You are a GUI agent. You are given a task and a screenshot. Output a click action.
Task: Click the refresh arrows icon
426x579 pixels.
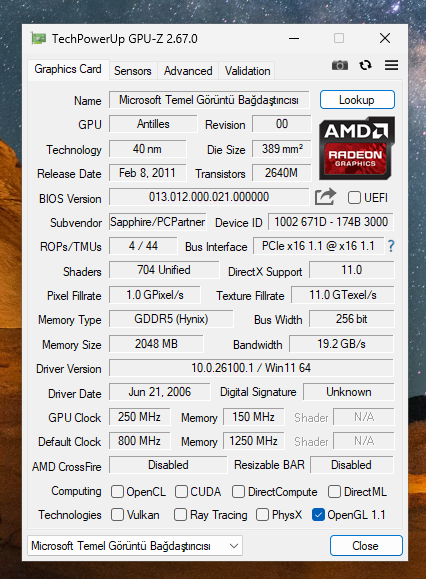pos(365,65)
